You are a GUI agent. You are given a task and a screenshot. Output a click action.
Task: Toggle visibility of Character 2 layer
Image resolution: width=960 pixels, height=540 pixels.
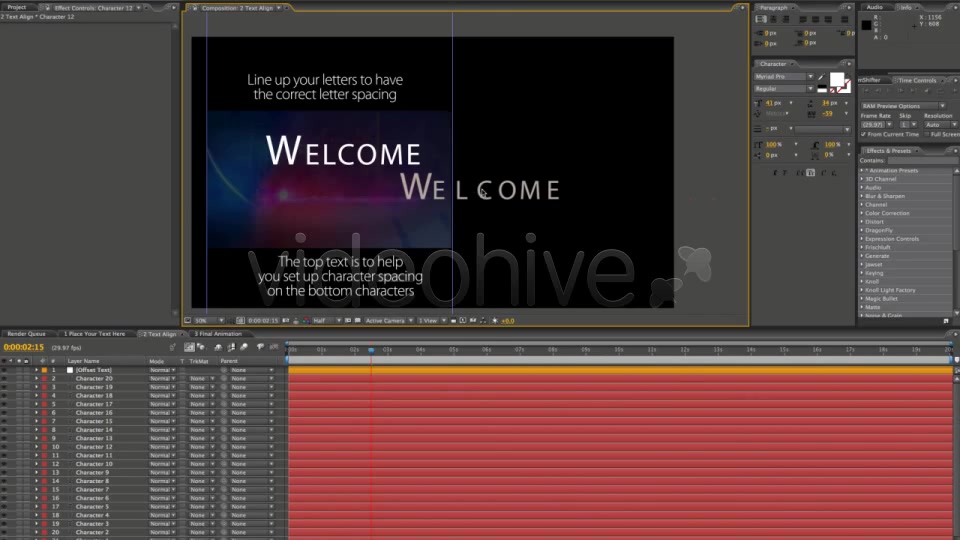tap(4, 533)
